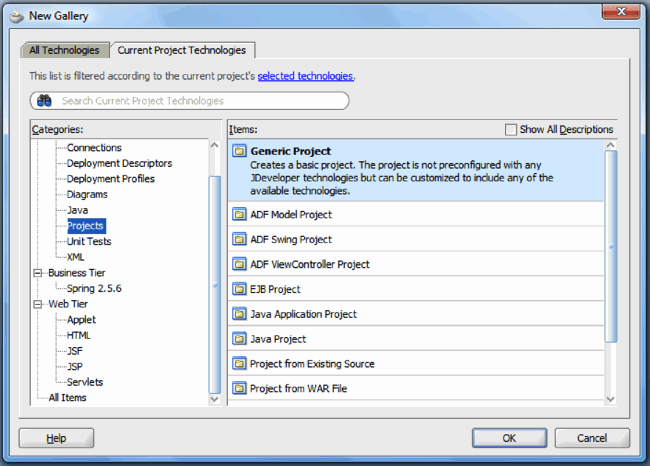Select Servlets category
Screen dimensions: 650x466
(x=85, y=382)
